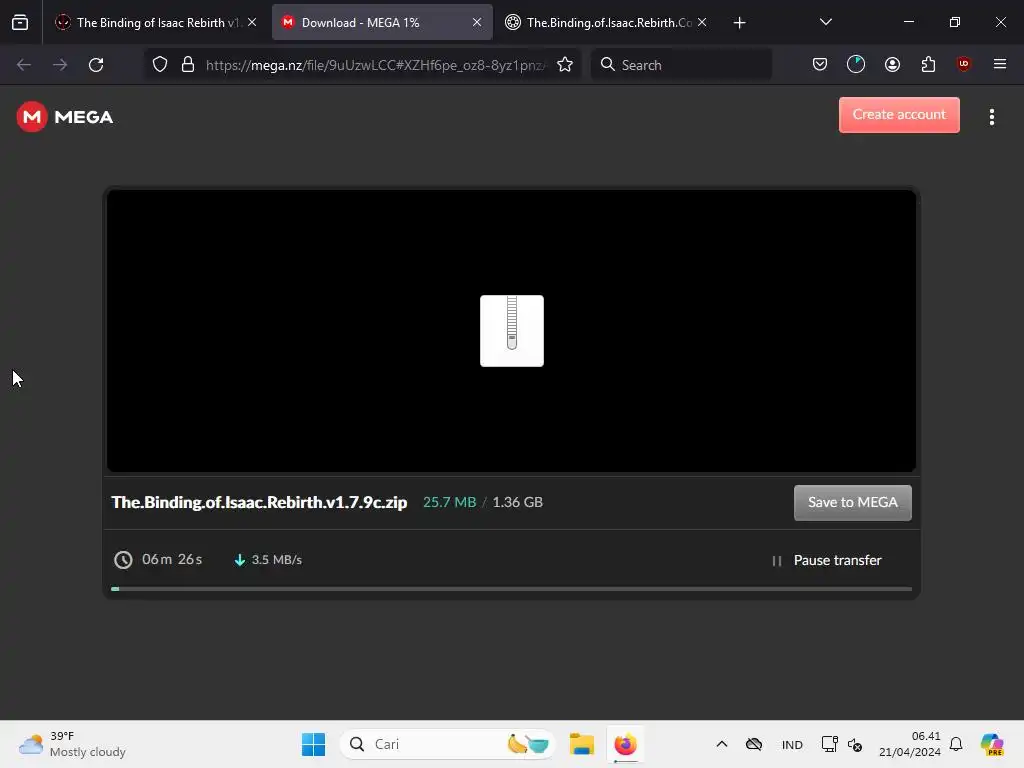This screenshot has height=768, width=1024.
Task: Click the 1.36 GB total size text
Action: [517, 502]
